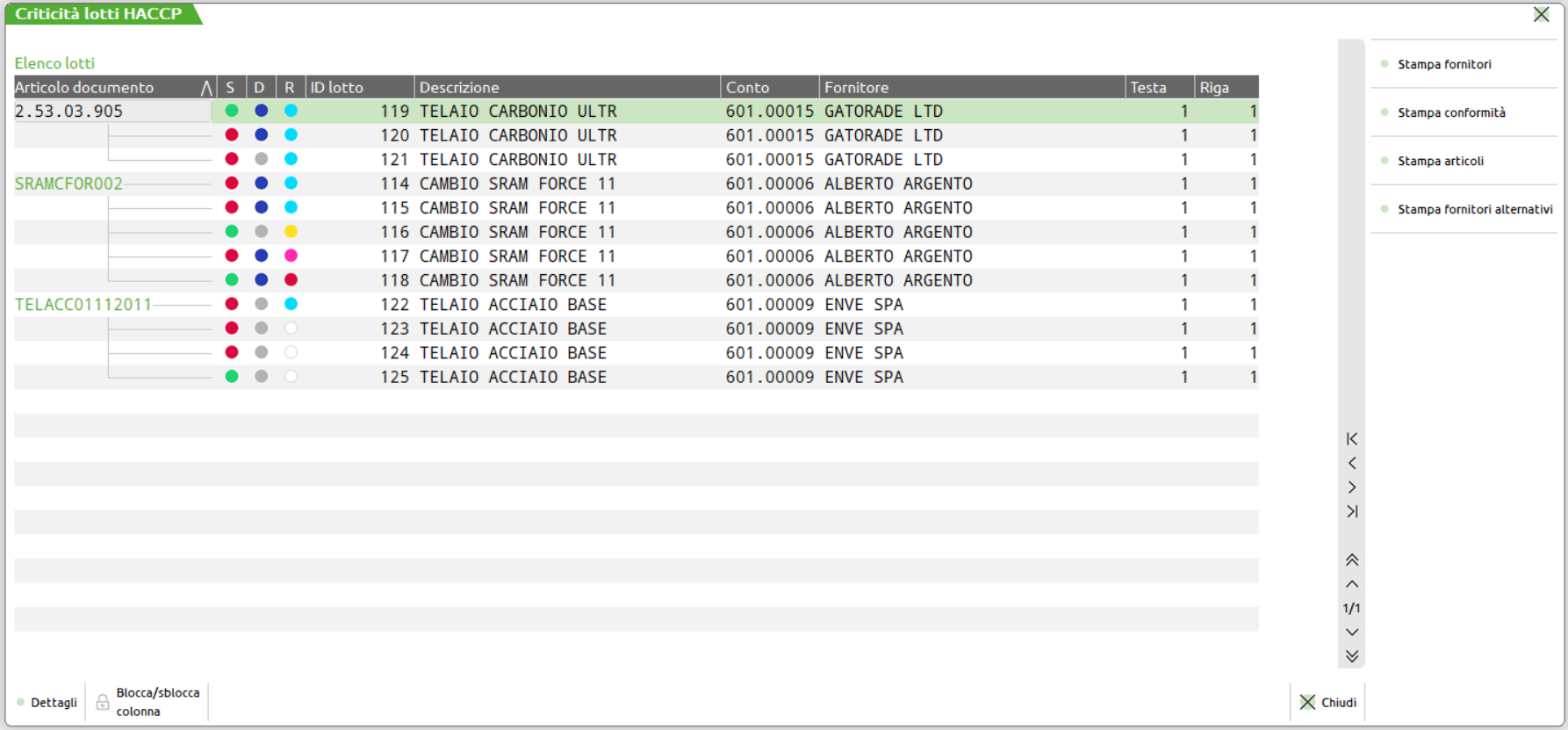This screenshot has width=1568, height=730.
Task: Open Stampa fornitori menu entry
Action: pos(1444,64)
